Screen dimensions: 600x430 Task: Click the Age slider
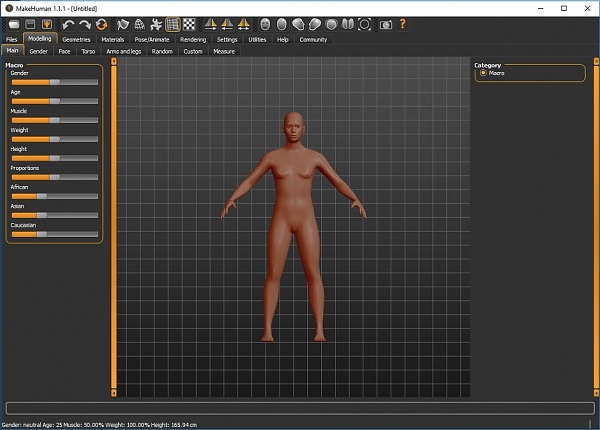[x=54, y=101]
